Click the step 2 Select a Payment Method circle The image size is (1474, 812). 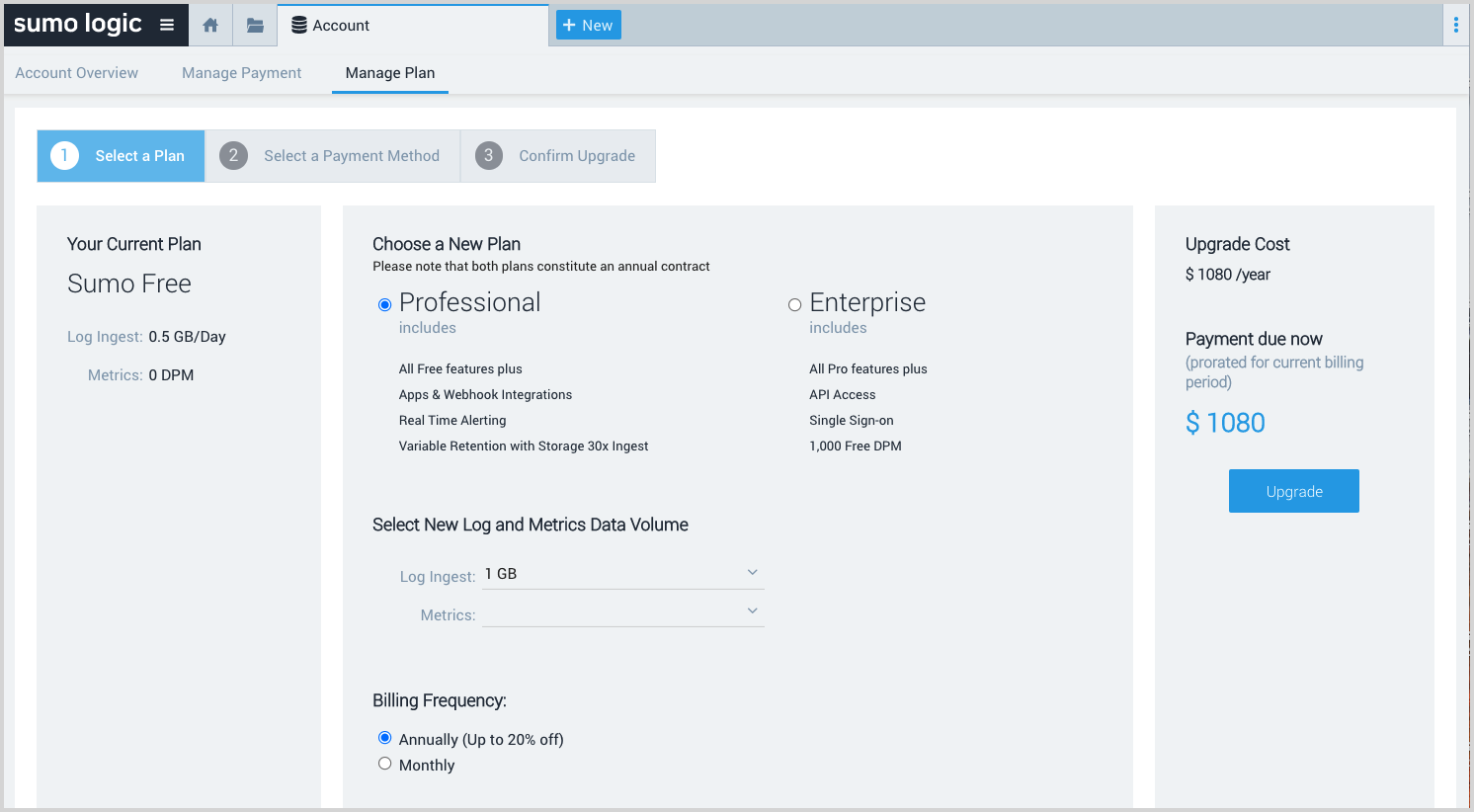(x=233, y=155)
